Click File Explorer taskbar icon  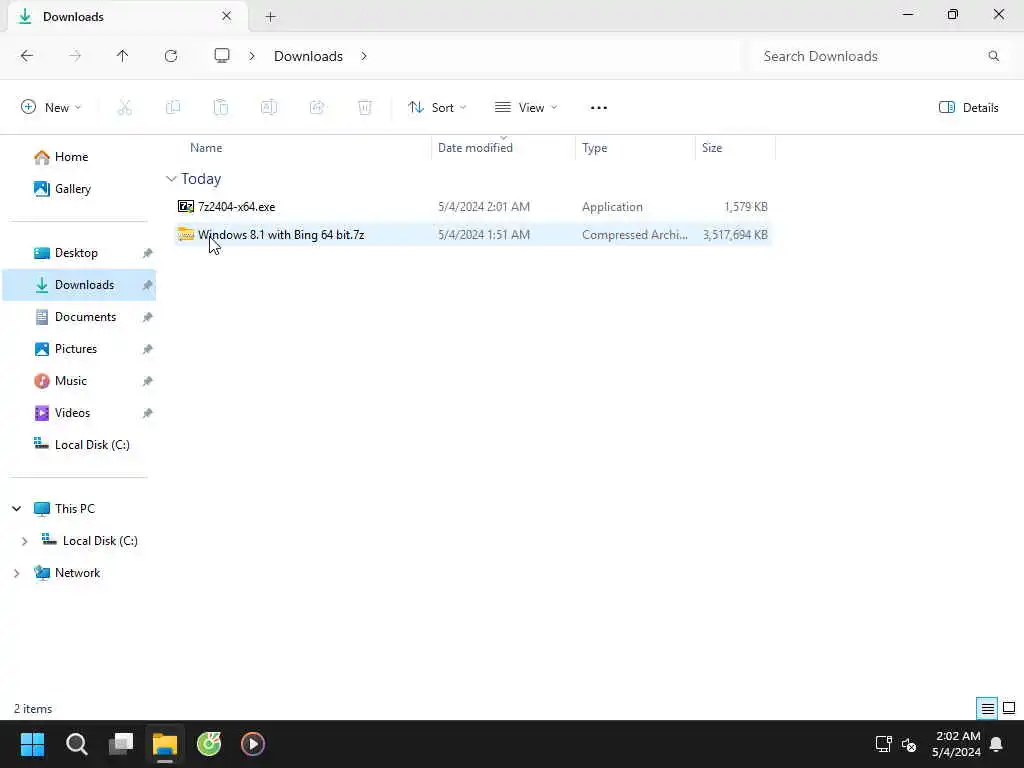point(165,744)
